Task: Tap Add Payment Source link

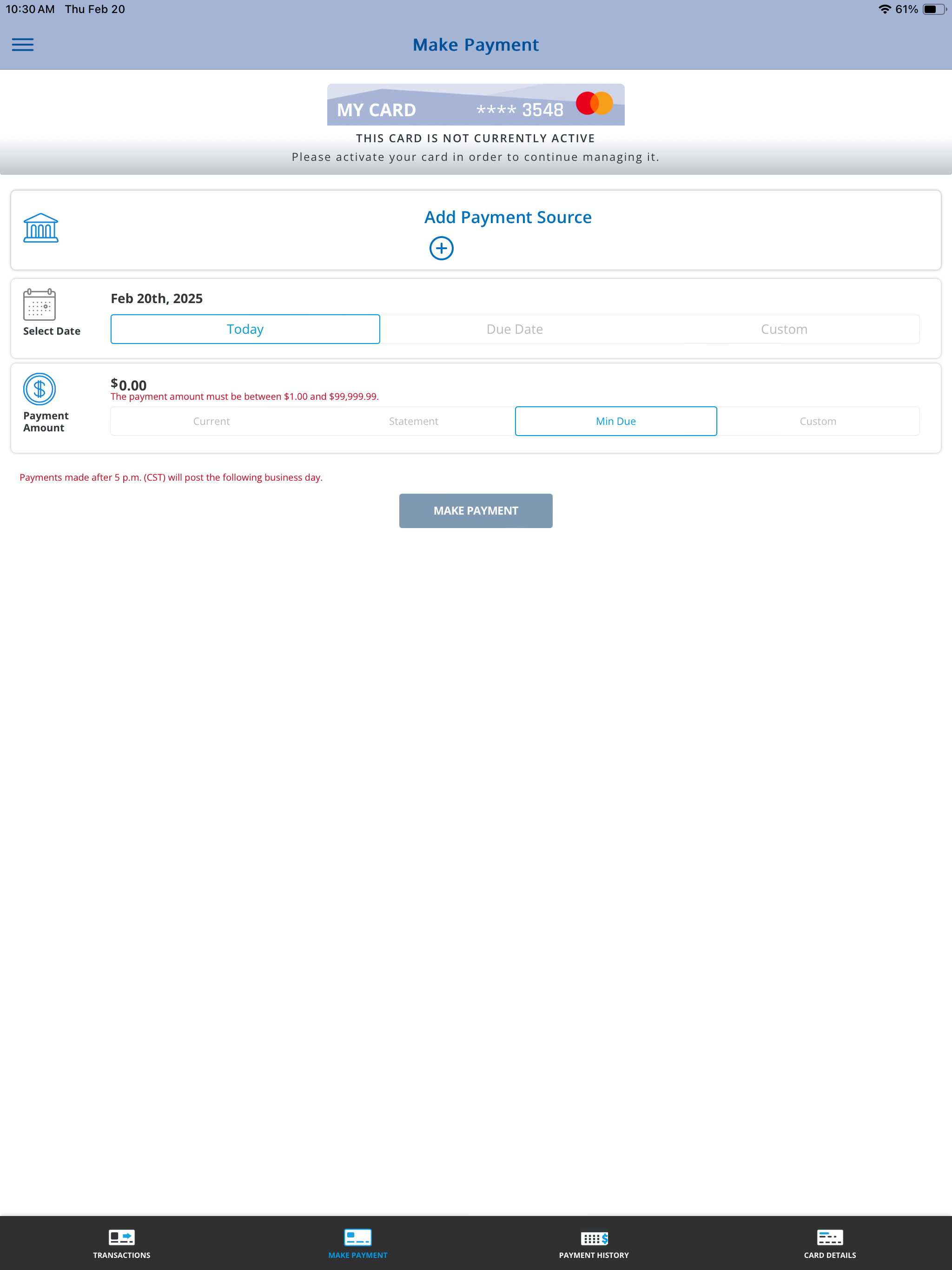Action: pos(508,217)
